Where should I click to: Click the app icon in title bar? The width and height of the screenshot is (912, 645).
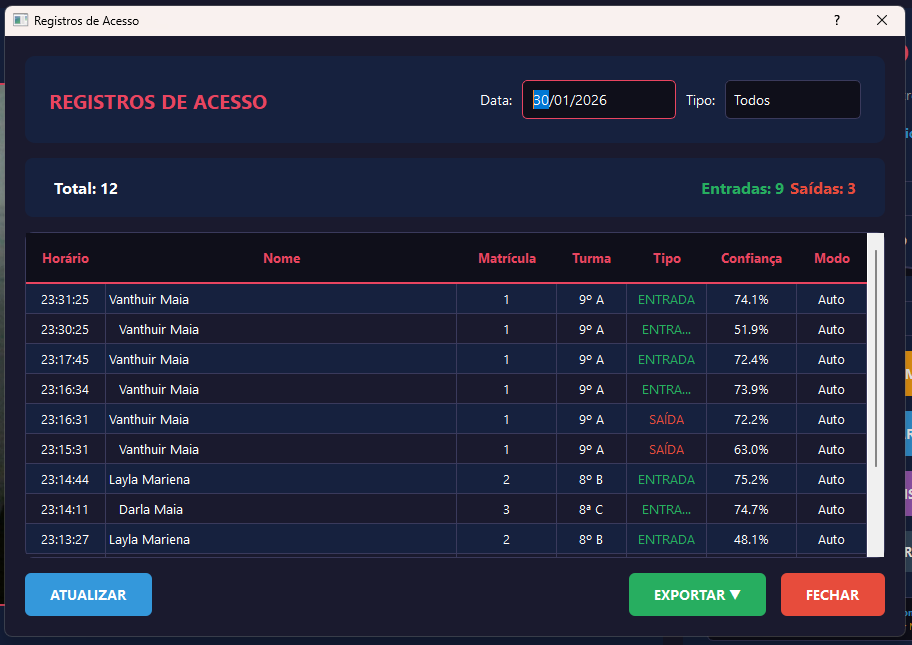tap(20, 20)
